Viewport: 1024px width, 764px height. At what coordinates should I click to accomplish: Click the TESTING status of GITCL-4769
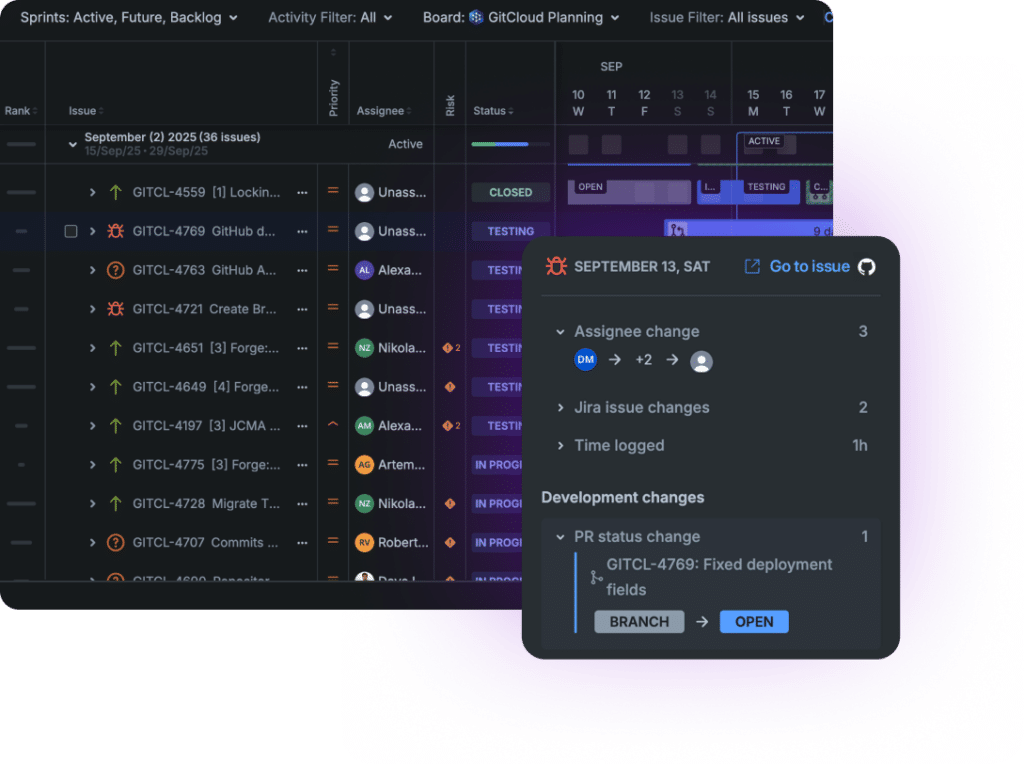coord(511,231)
